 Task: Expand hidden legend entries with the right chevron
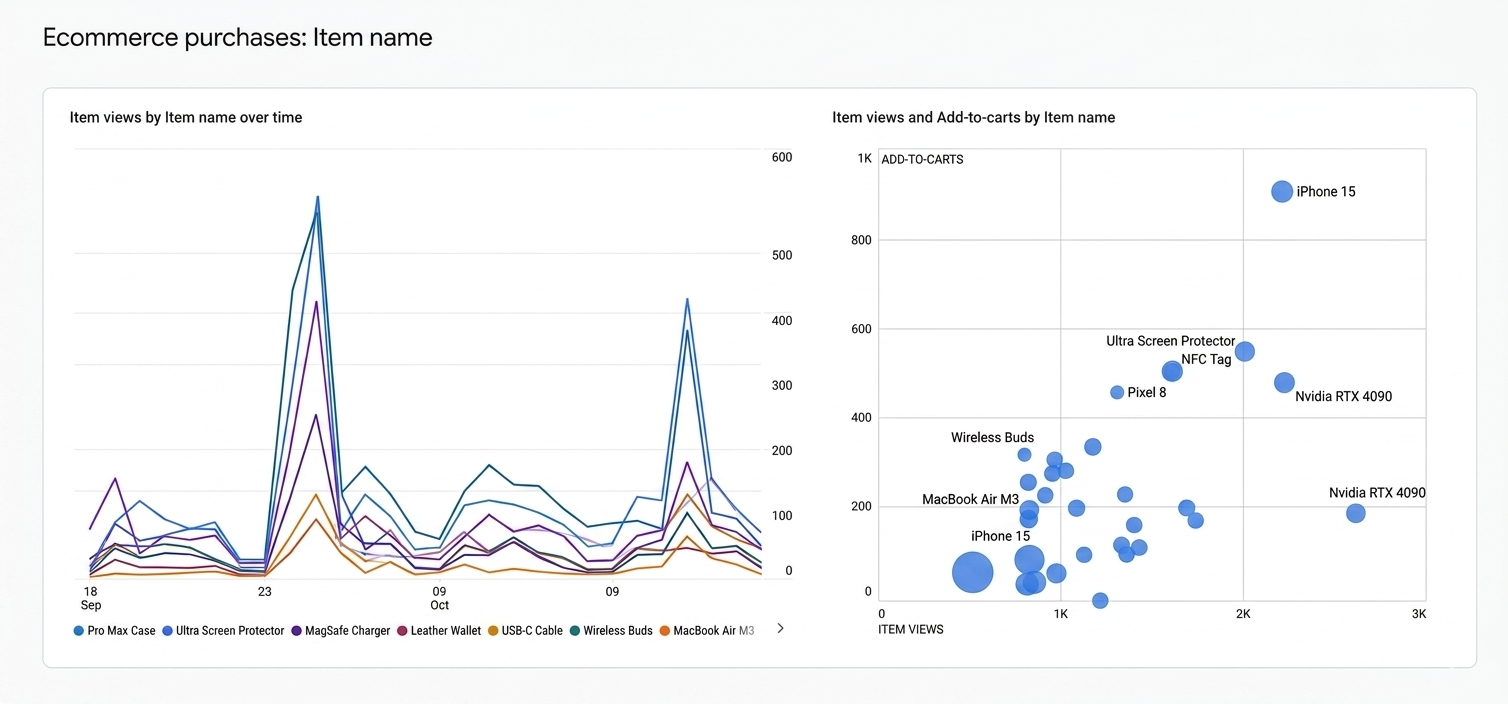781,629
